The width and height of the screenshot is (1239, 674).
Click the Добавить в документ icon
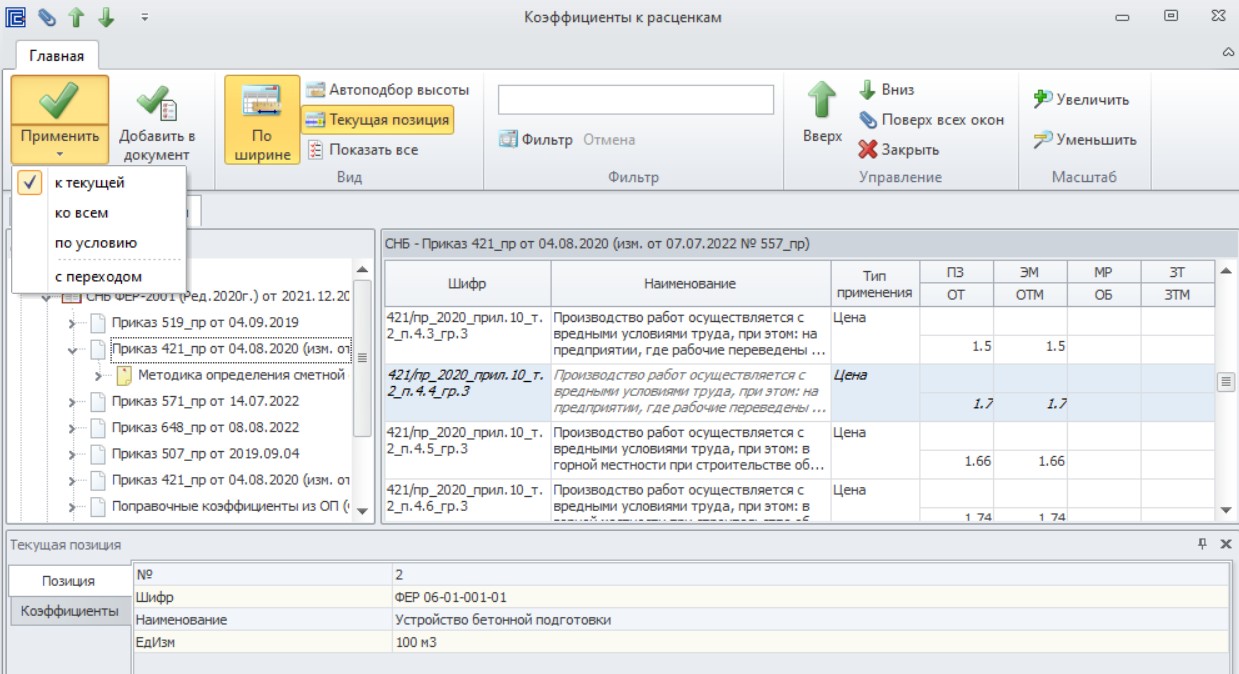157,101
